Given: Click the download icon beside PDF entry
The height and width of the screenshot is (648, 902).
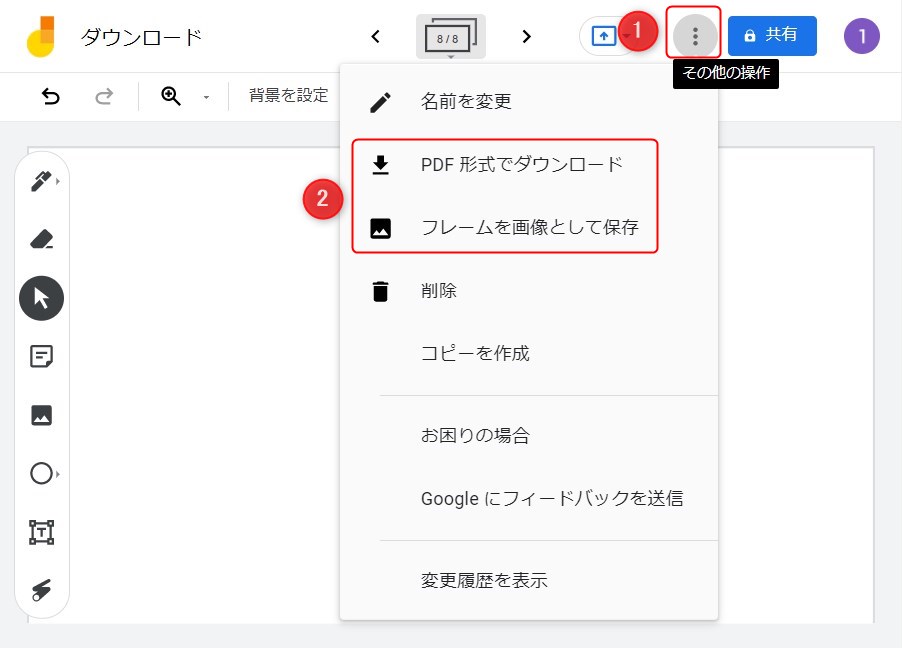Looking at the screenshot, I should pos(380,165).
